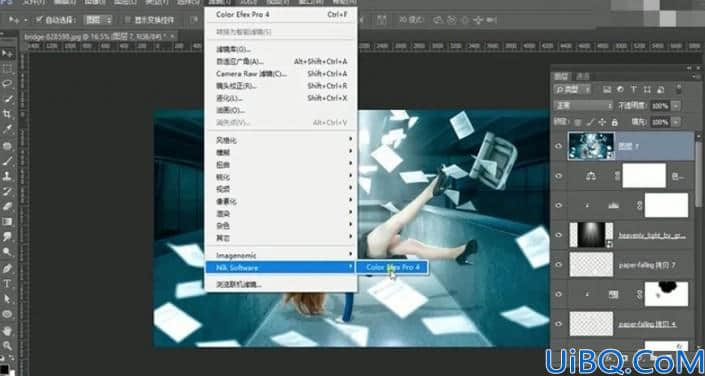Image resolution: width=705 pixels, height=376 pixels.
Task: Click the fill 100% value field
Action: [660, 122]
